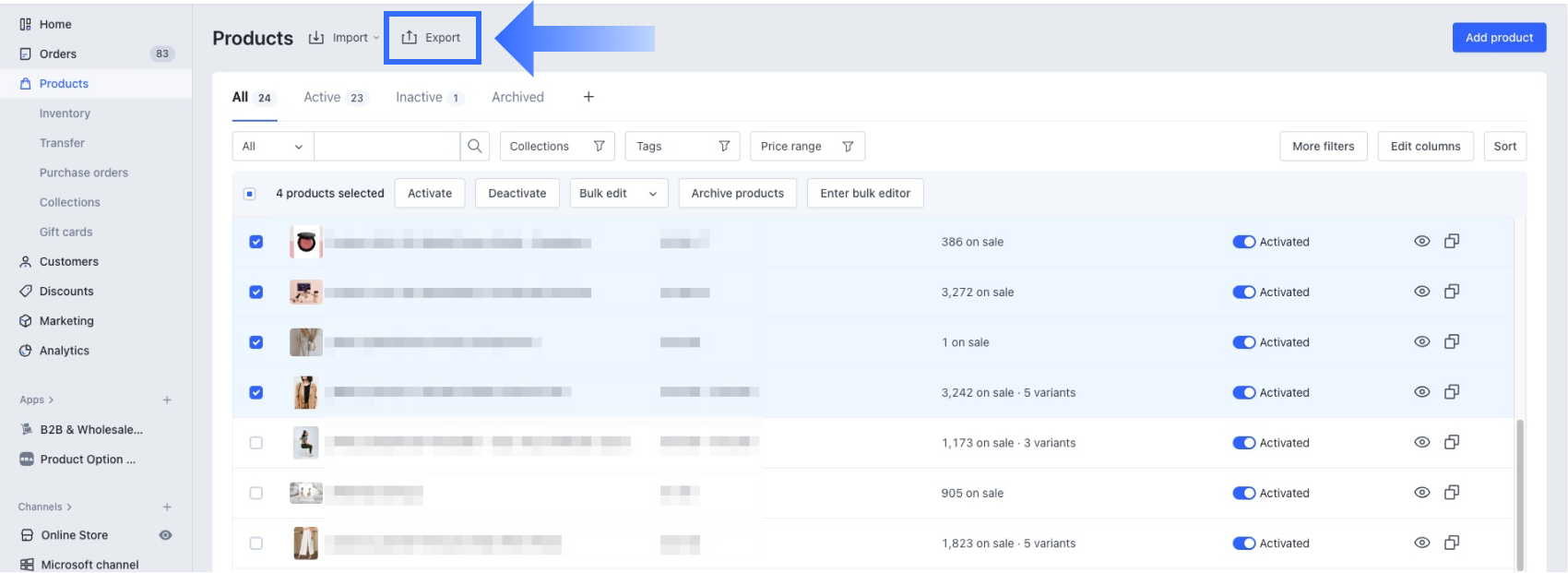Click the Online Store channel icon
Viewport: 1568px width, 573px height.
pos(27,534)
